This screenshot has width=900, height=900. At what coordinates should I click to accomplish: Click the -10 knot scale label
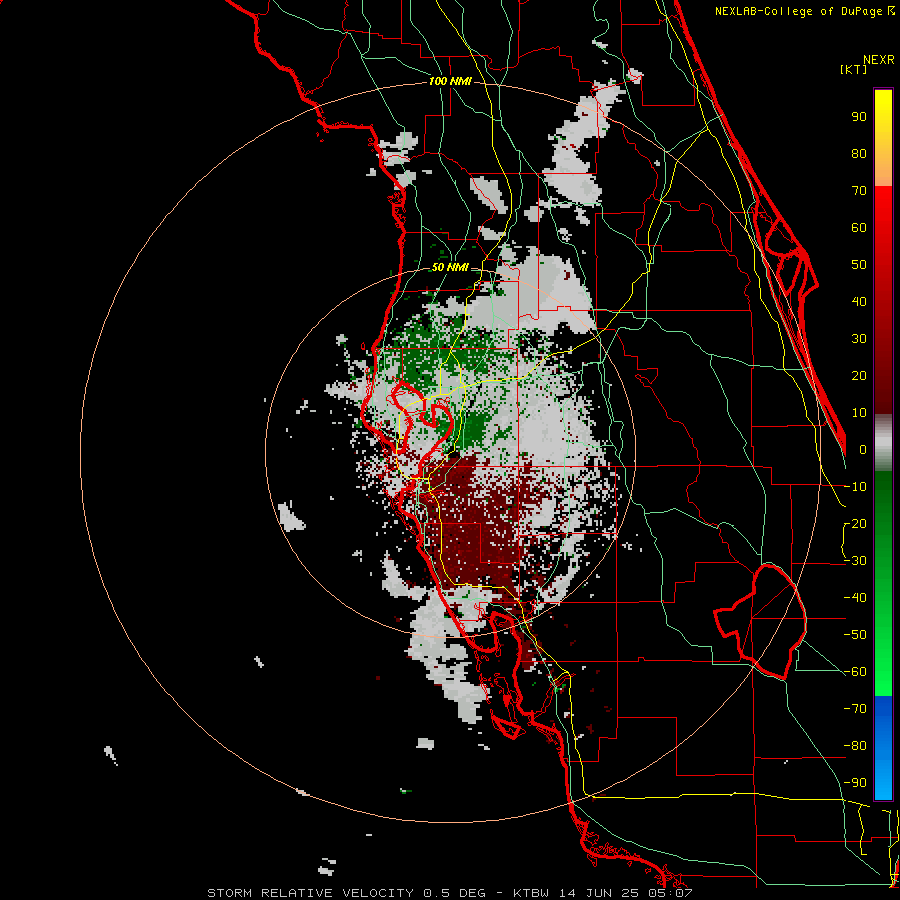click(x=856, y=486)
